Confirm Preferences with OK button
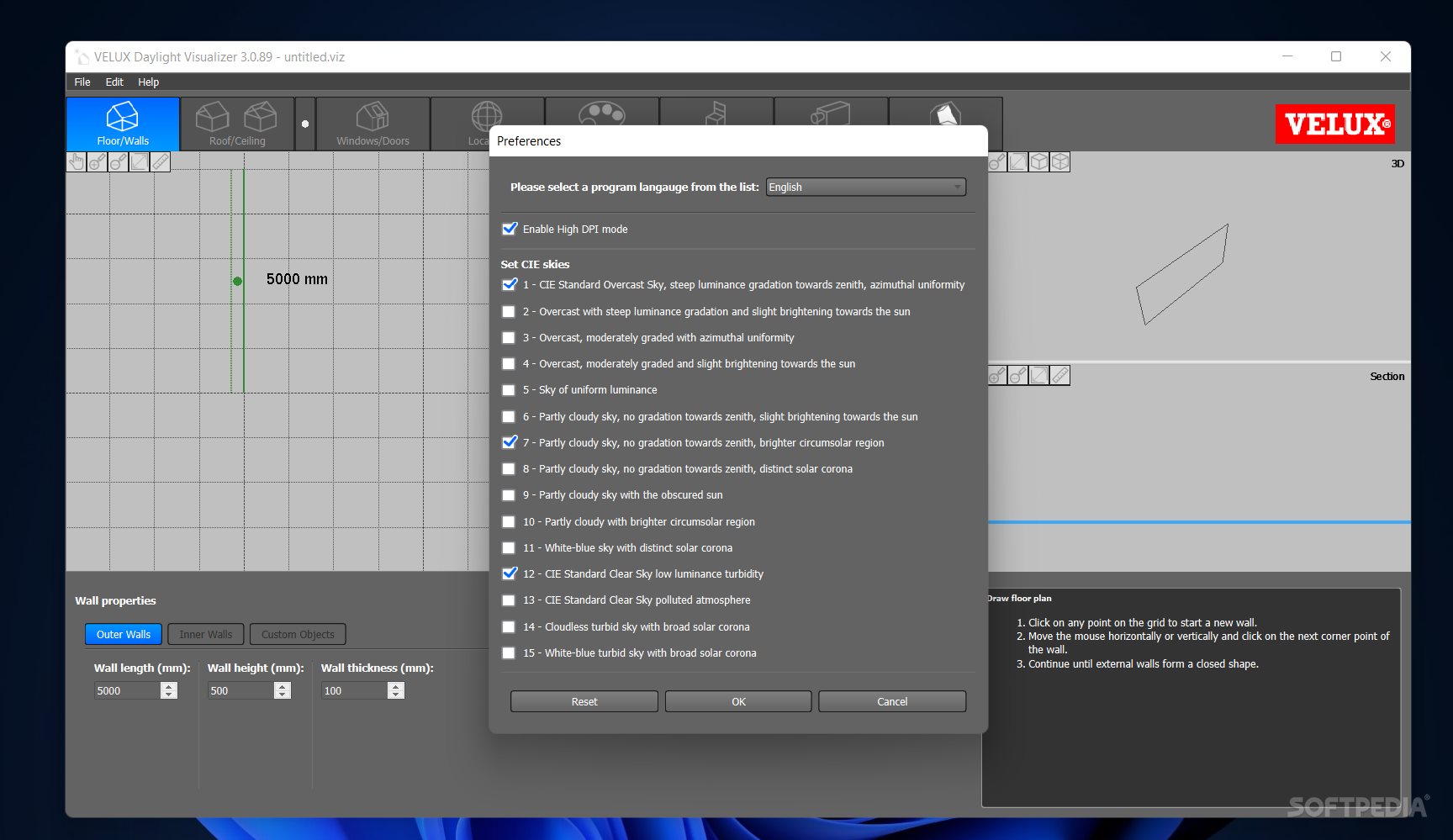Image resolution: width=1453 pixels, height=840 pixels. pyautogui.click(x=738, y=701)
